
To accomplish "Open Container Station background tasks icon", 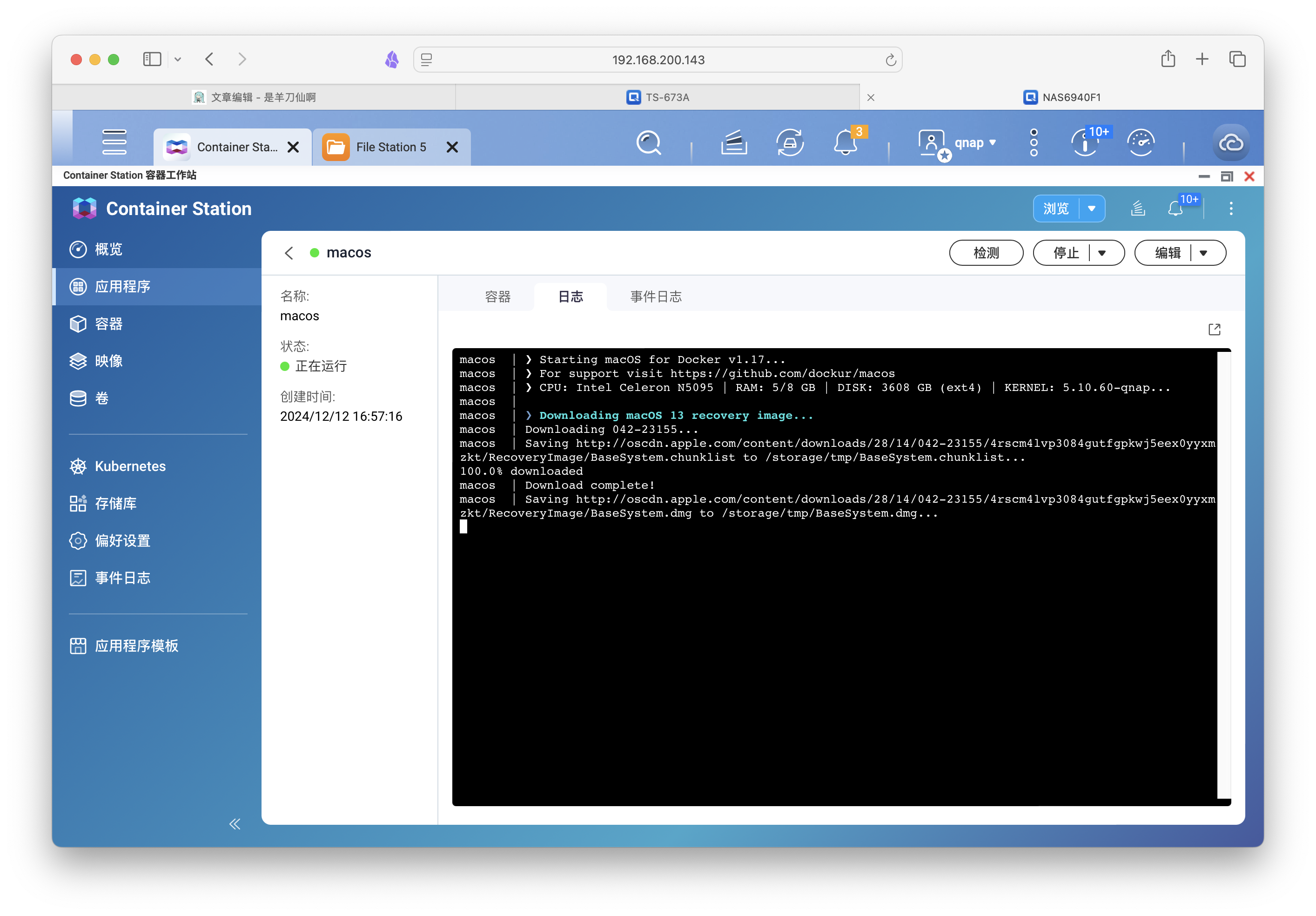I will point(1138,208).
